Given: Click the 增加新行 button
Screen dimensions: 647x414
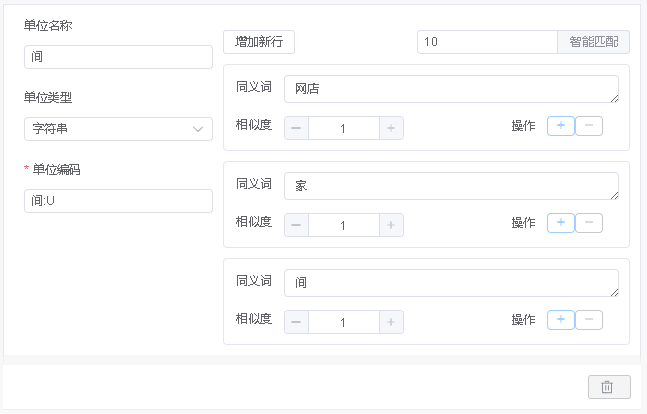Looking at the screenshot, I should point(259,42).
